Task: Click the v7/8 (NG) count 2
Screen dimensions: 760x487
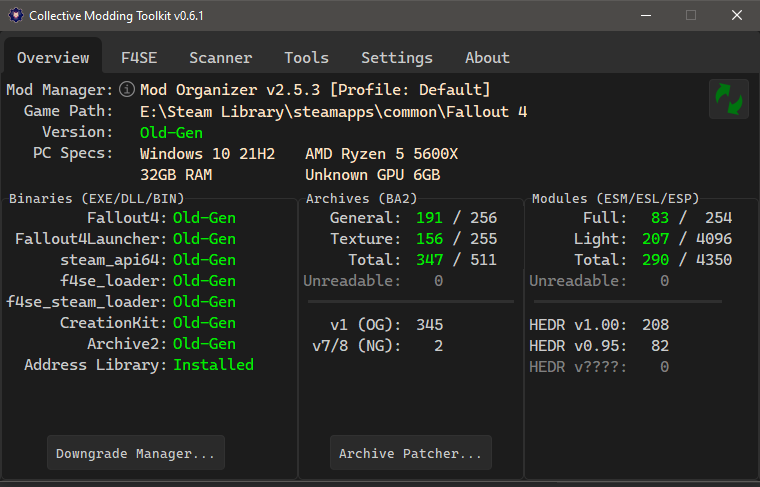Action: [438, 346]
